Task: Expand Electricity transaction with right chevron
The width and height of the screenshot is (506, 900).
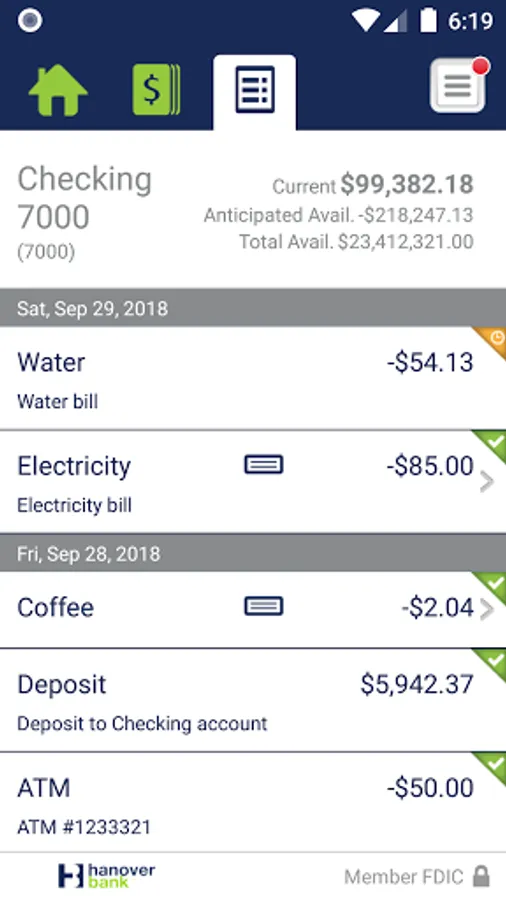Action: [486, 482]
